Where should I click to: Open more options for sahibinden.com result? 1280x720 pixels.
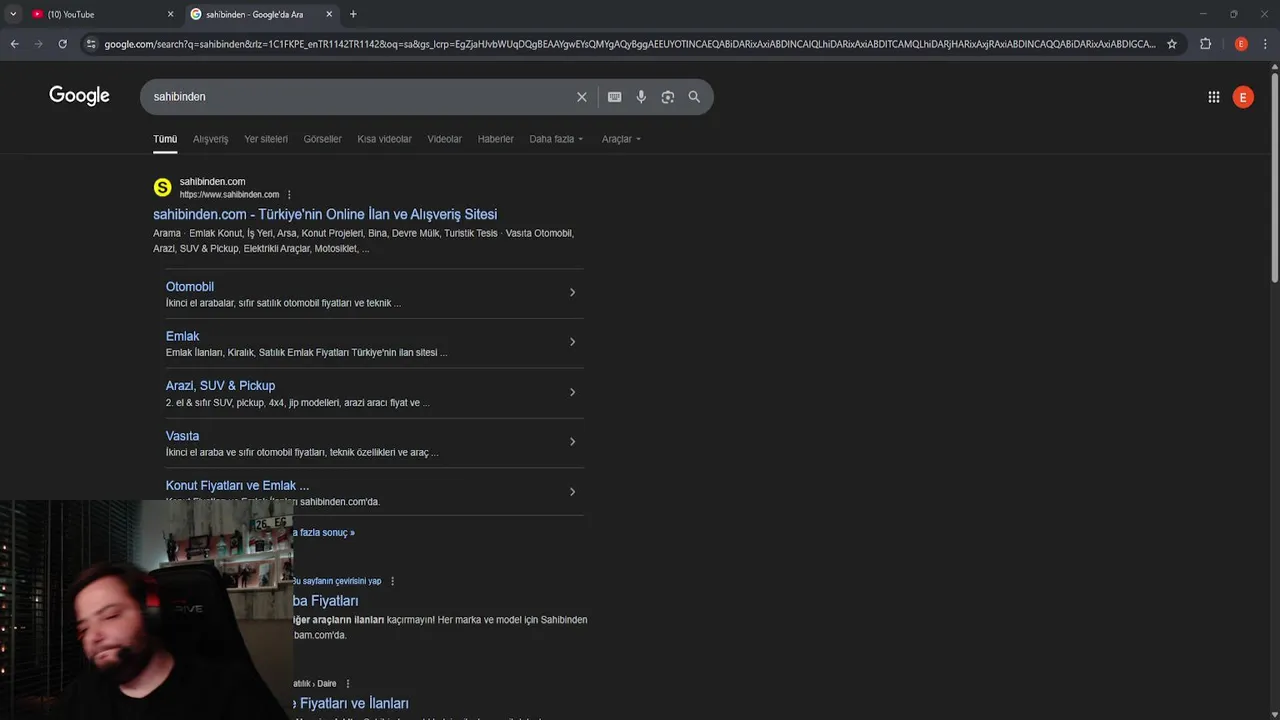click(x=289, y=195)
